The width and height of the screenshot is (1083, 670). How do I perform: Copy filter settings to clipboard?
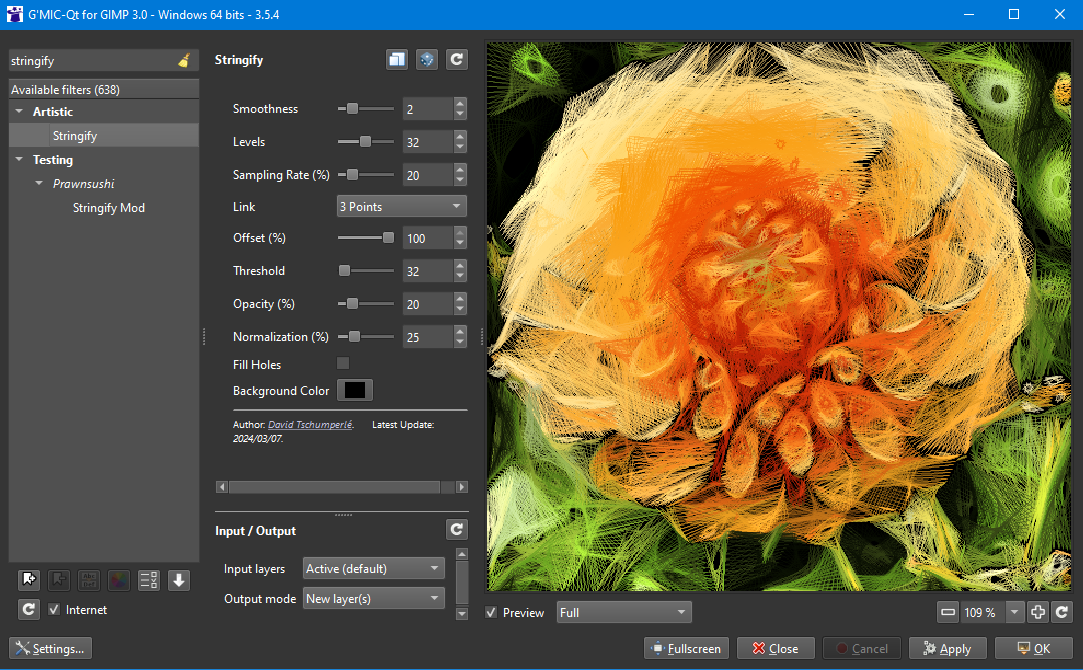point(397,59)
